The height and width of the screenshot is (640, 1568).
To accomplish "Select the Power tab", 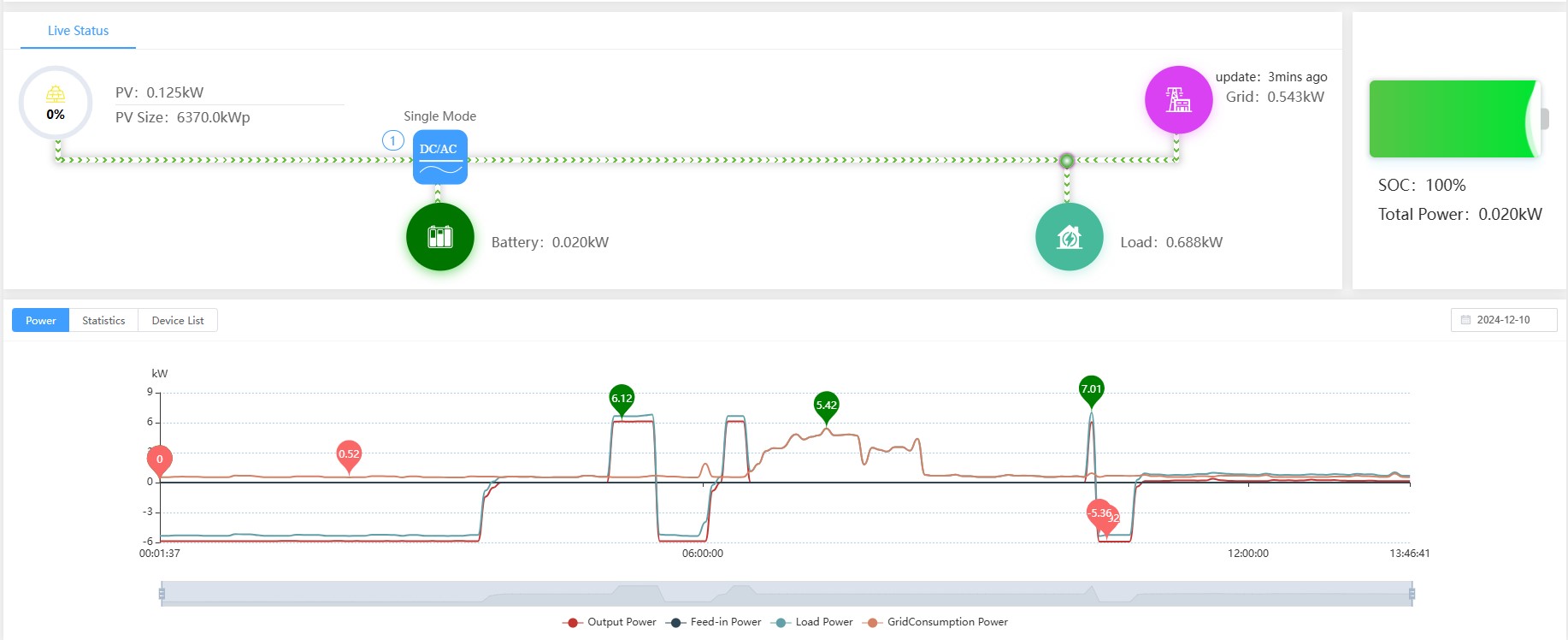I will coord(40,321).
